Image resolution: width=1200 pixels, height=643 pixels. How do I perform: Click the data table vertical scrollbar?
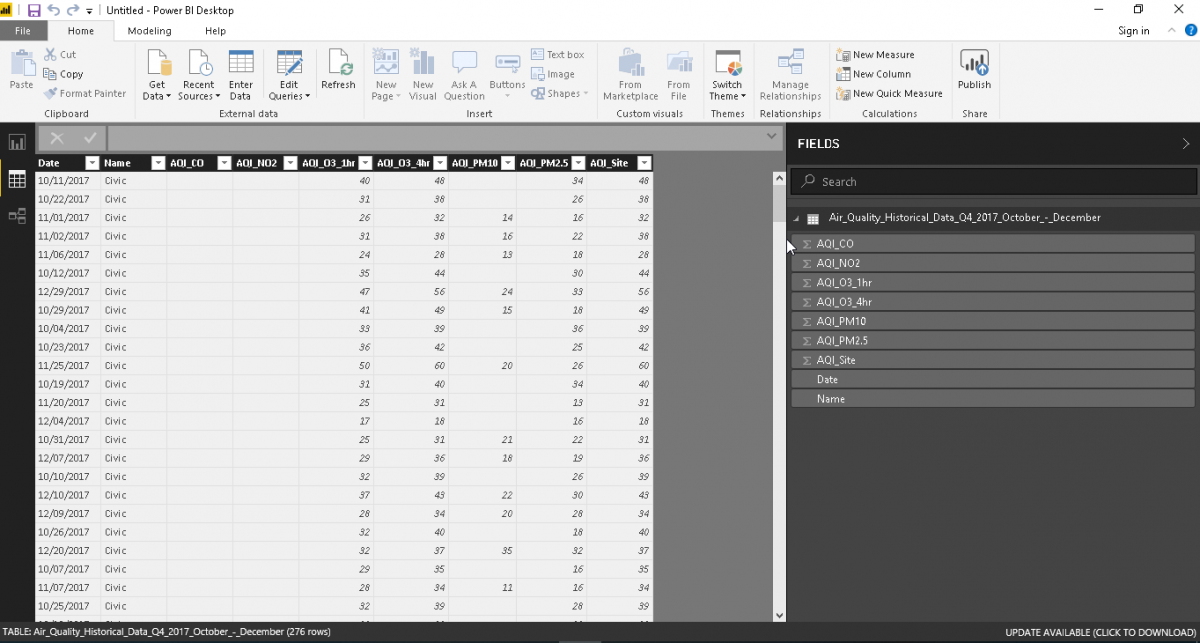[x=780, y=400]
